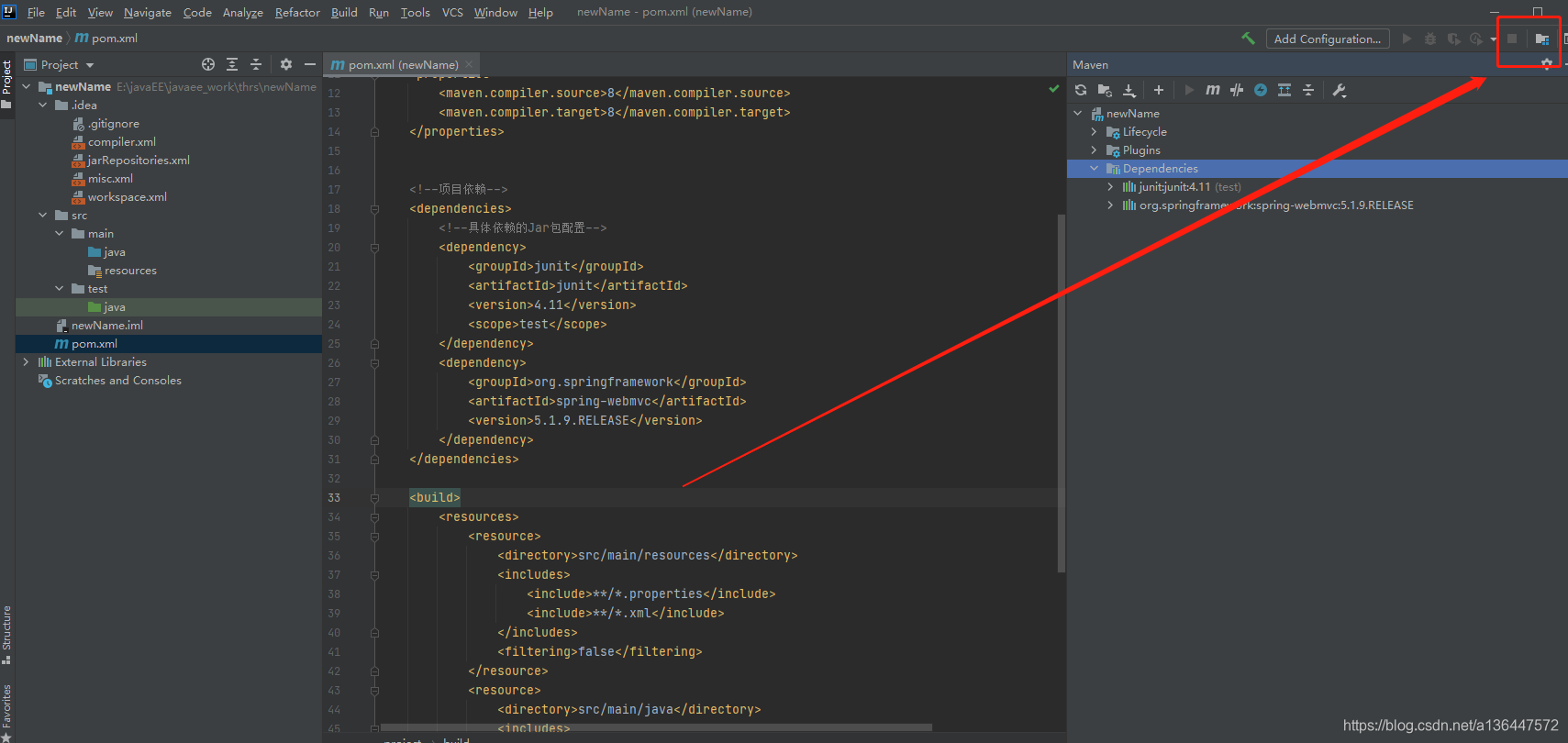Image resolution: width=1568 pixels, height=743 pixels.
Task: Open the run options dropdown arrow beside the profiler icon
Action: click(x=1494, y=39)
